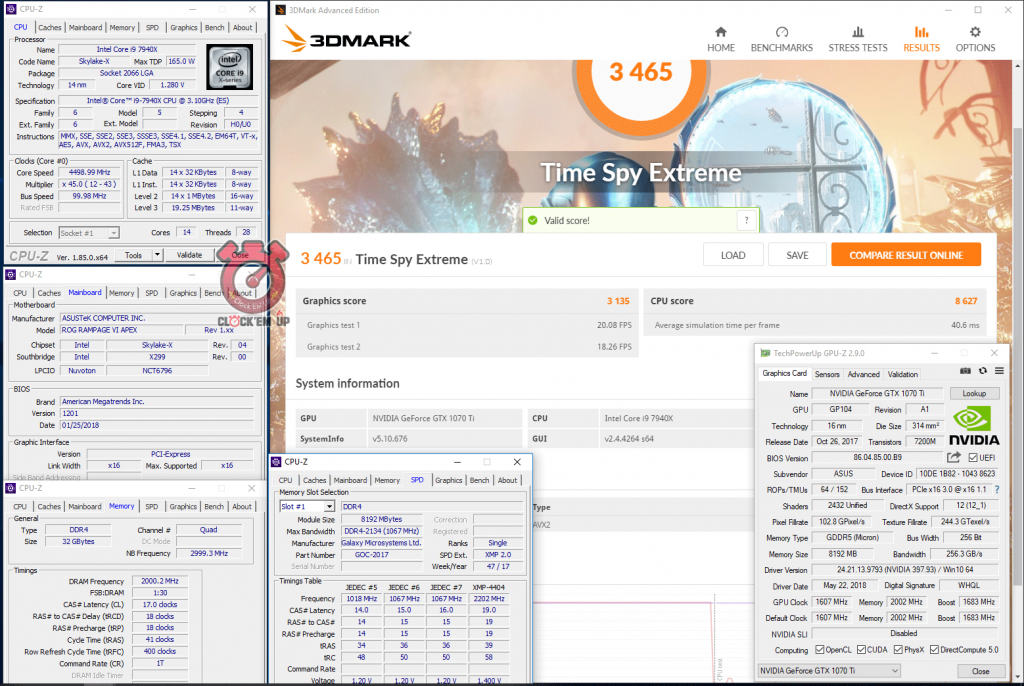Image resolution: width=1024 pixels, height=686 pixels.
Task: Switch to the Sensors tab in GPU-Z
Action: (827, 374)
